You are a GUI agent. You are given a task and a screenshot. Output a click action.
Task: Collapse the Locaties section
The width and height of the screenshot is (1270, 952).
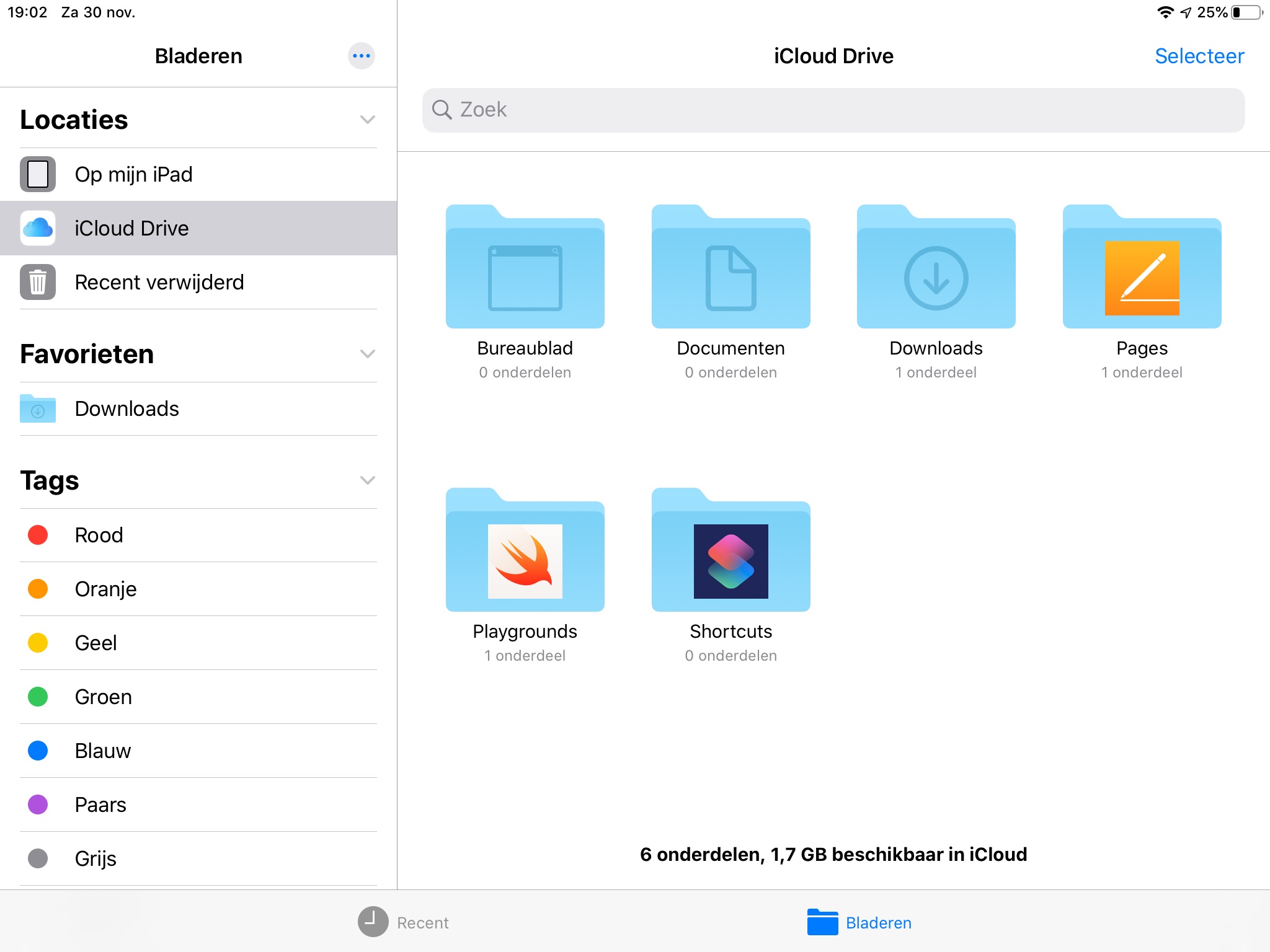[367, 120]
